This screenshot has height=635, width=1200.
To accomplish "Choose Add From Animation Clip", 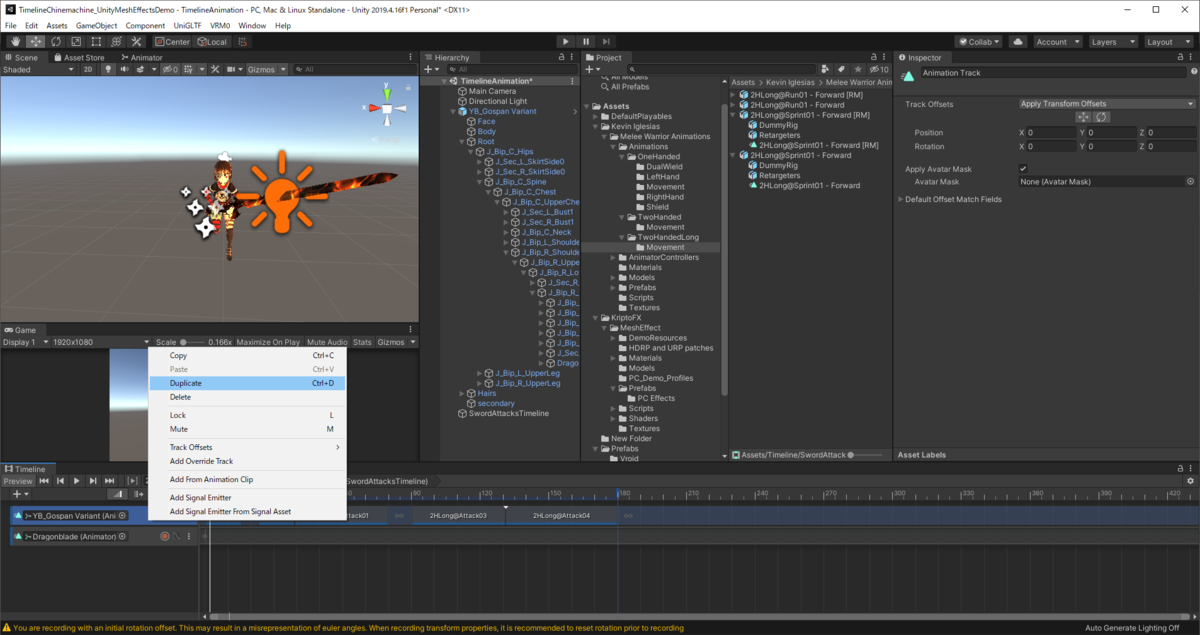I will pos(246,479).
